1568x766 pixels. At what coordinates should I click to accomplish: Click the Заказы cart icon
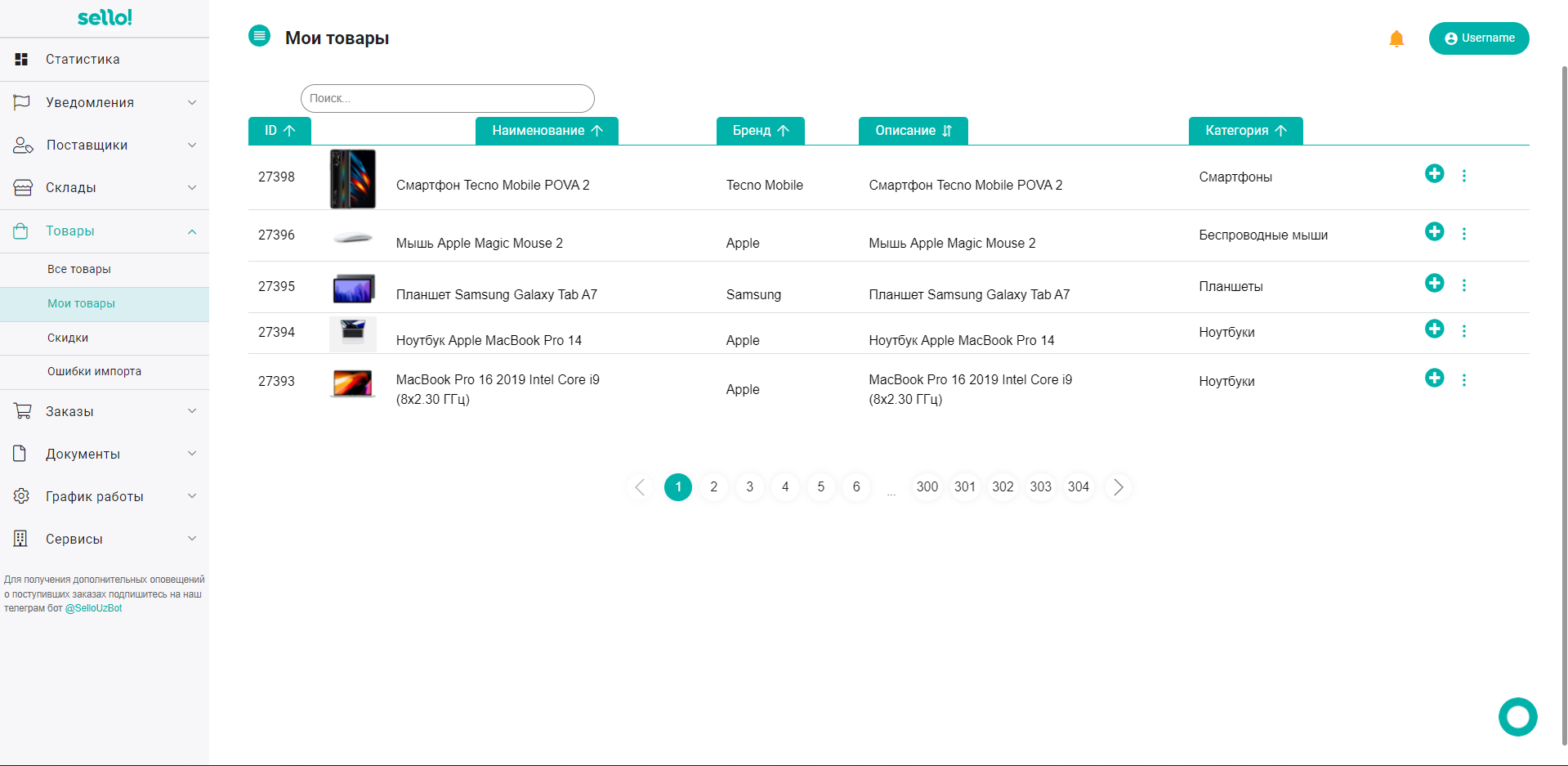coord(22,411)
